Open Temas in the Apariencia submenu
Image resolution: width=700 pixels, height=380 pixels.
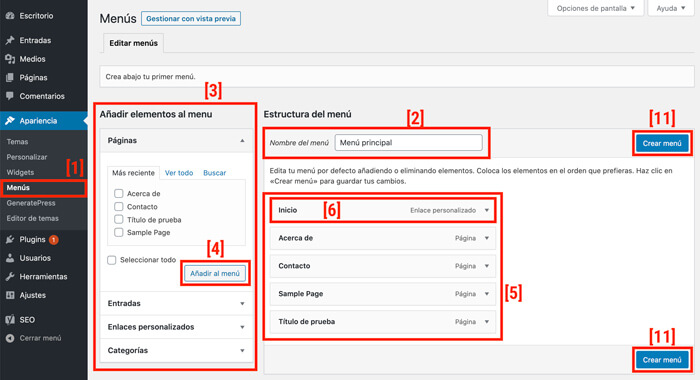[x=17, y=142]
